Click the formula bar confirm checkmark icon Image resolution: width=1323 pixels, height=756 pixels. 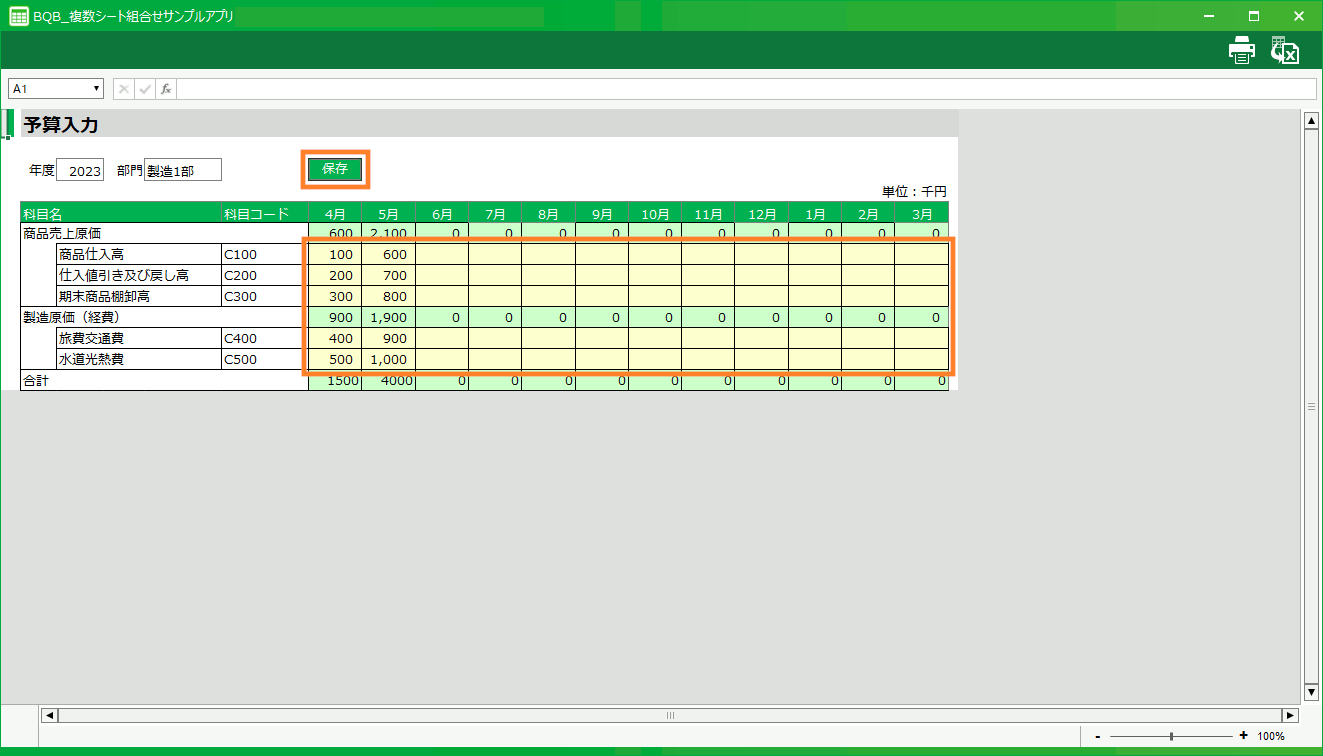tap(145, 89)
